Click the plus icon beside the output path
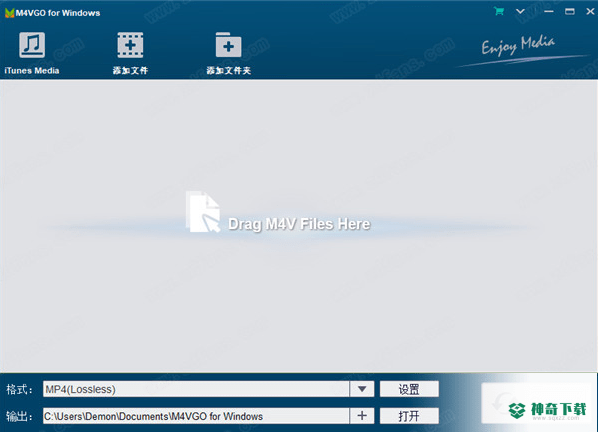 362,416
